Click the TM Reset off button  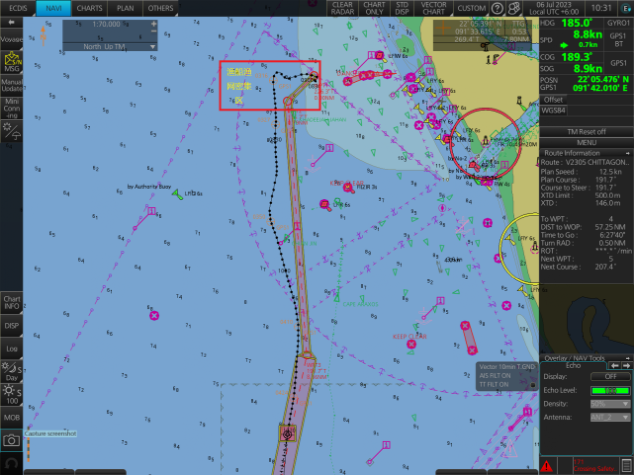[x=585, y=132]
